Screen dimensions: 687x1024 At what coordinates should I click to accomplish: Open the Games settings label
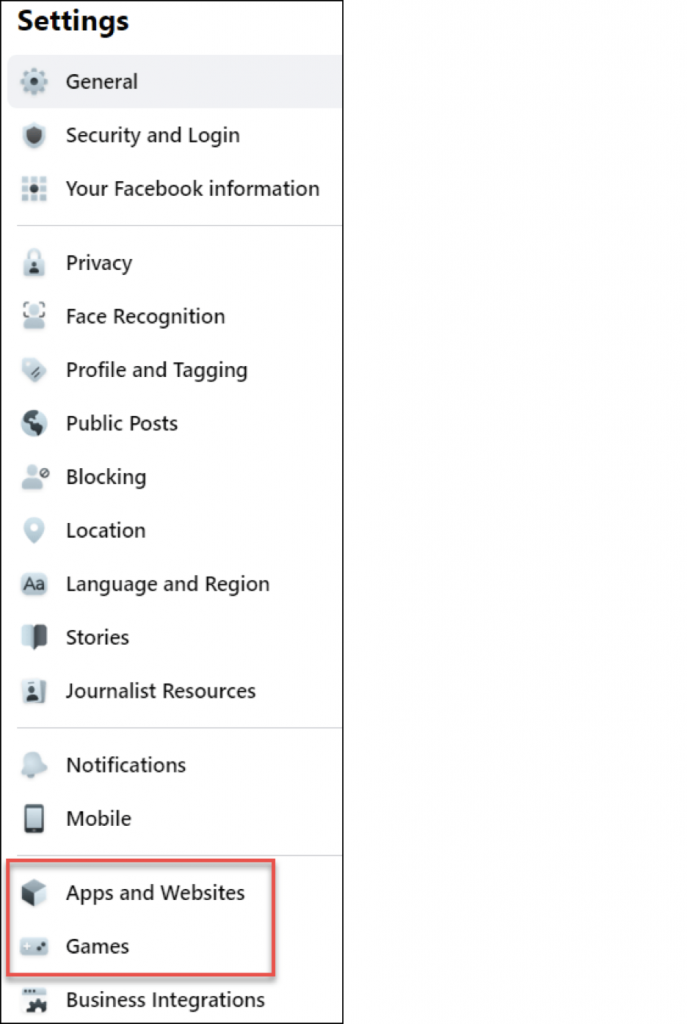97,946
